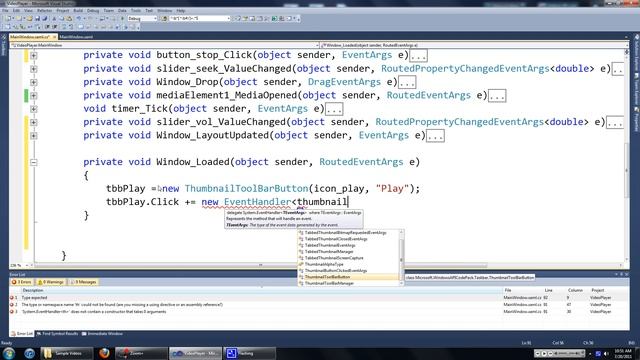Select the 'Type expected' error row
Viewport: 640px width, 360px height.
click(319, 298)
